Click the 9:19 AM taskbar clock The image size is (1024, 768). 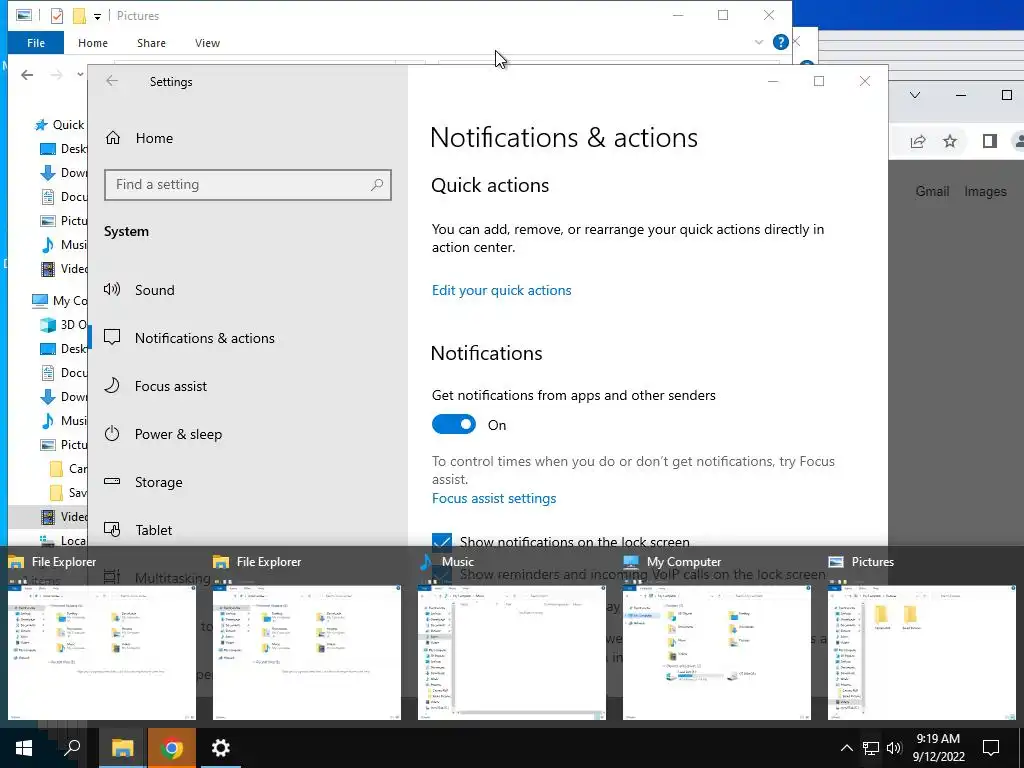938,748
